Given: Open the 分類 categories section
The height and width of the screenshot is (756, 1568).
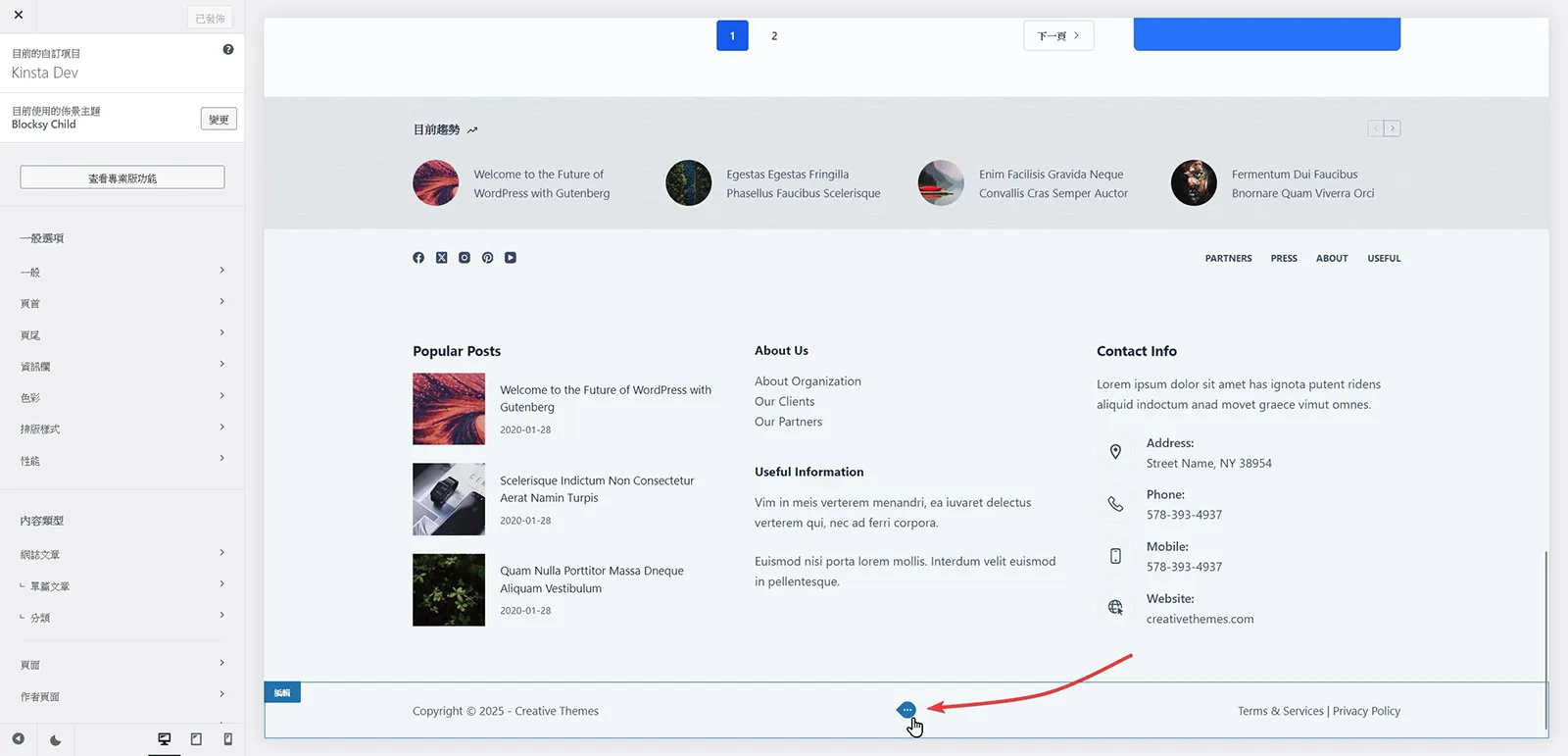Looking at the screenshot, I should (x=122, y=617).
